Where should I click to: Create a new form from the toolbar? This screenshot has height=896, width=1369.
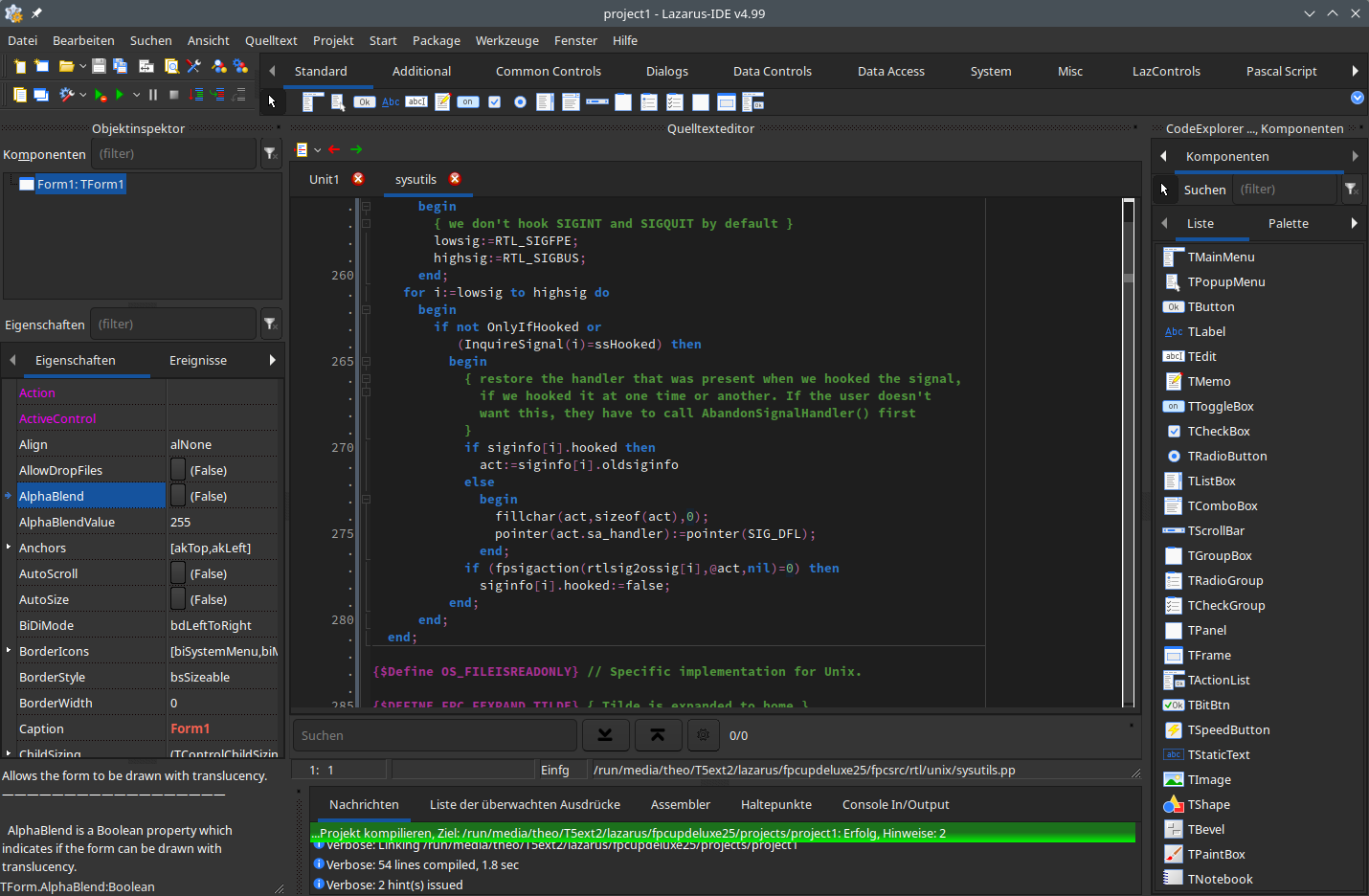pos(41,66)
